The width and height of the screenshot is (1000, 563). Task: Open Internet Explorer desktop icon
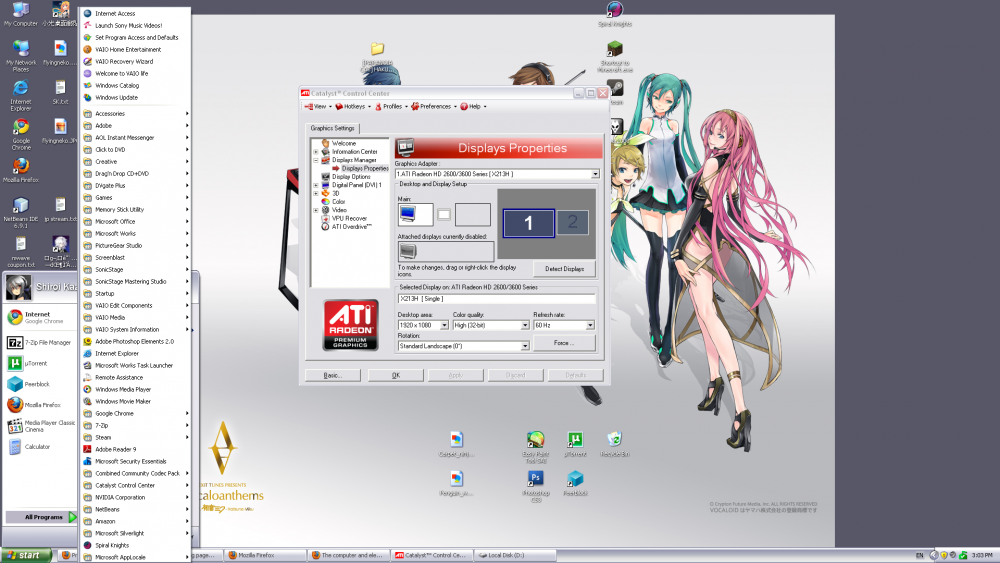click(x=20, y=96)
